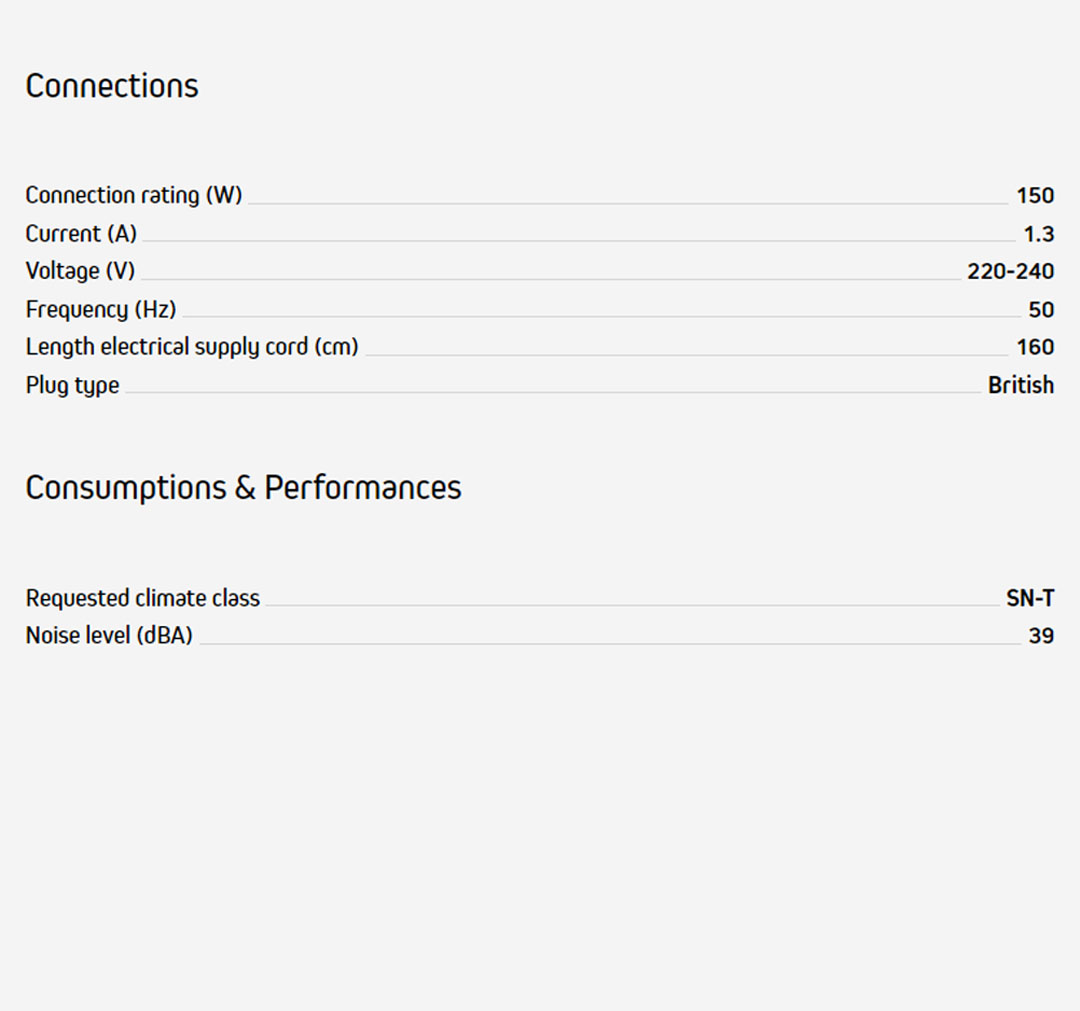Select the Noise level (dBA) label
This screenshot has height=1011, width=1080.
[x=109, y=636]
